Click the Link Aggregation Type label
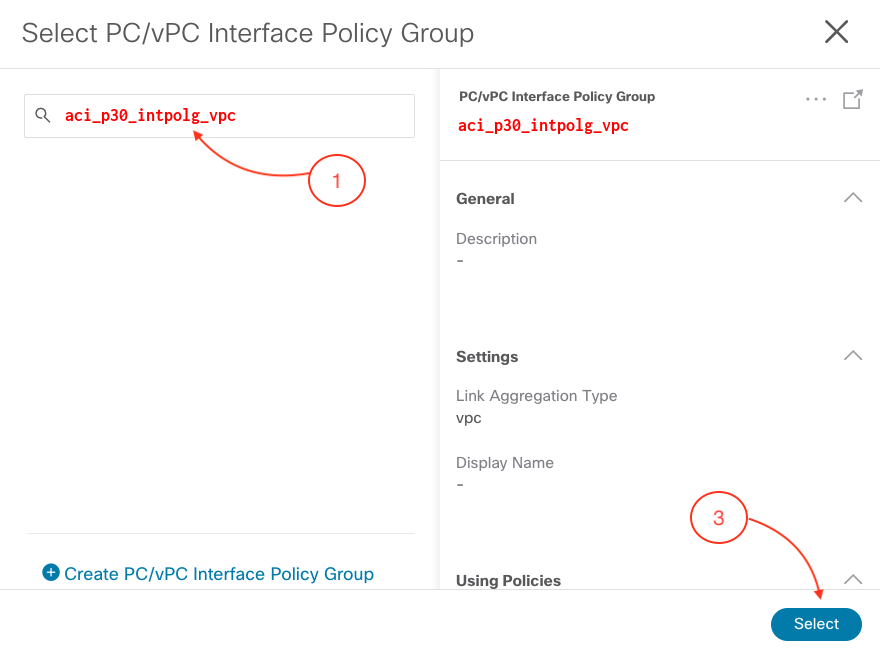This screenshot has width=880, height=659. (x=537, y=396)
